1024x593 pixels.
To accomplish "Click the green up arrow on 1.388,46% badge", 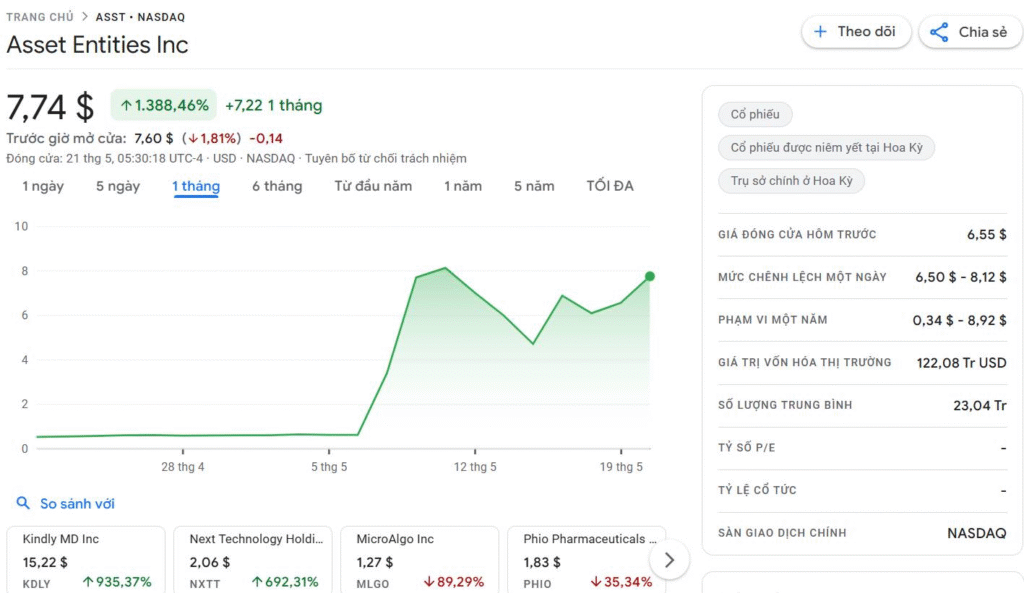I will pos(126,105).
